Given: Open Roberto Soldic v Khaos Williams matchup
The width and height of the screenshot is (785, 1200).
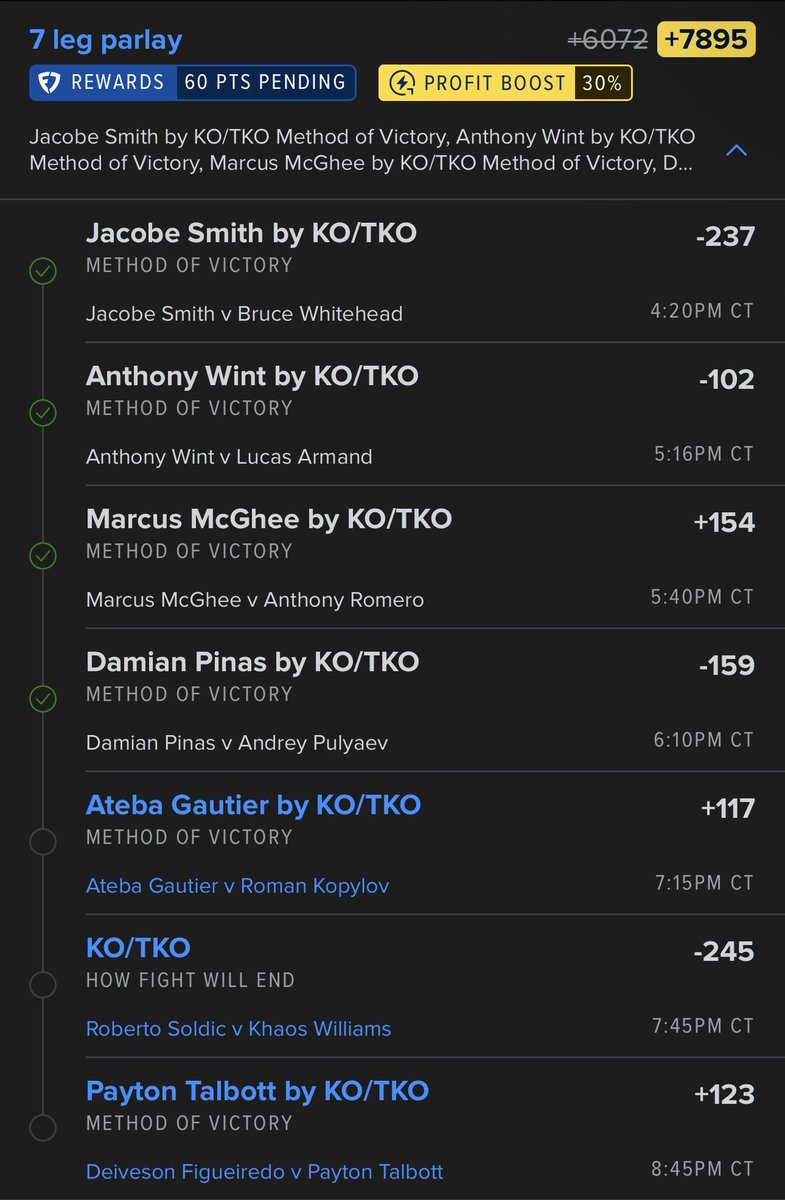Looking at the screenshot, I should (x=239, y=1029).
